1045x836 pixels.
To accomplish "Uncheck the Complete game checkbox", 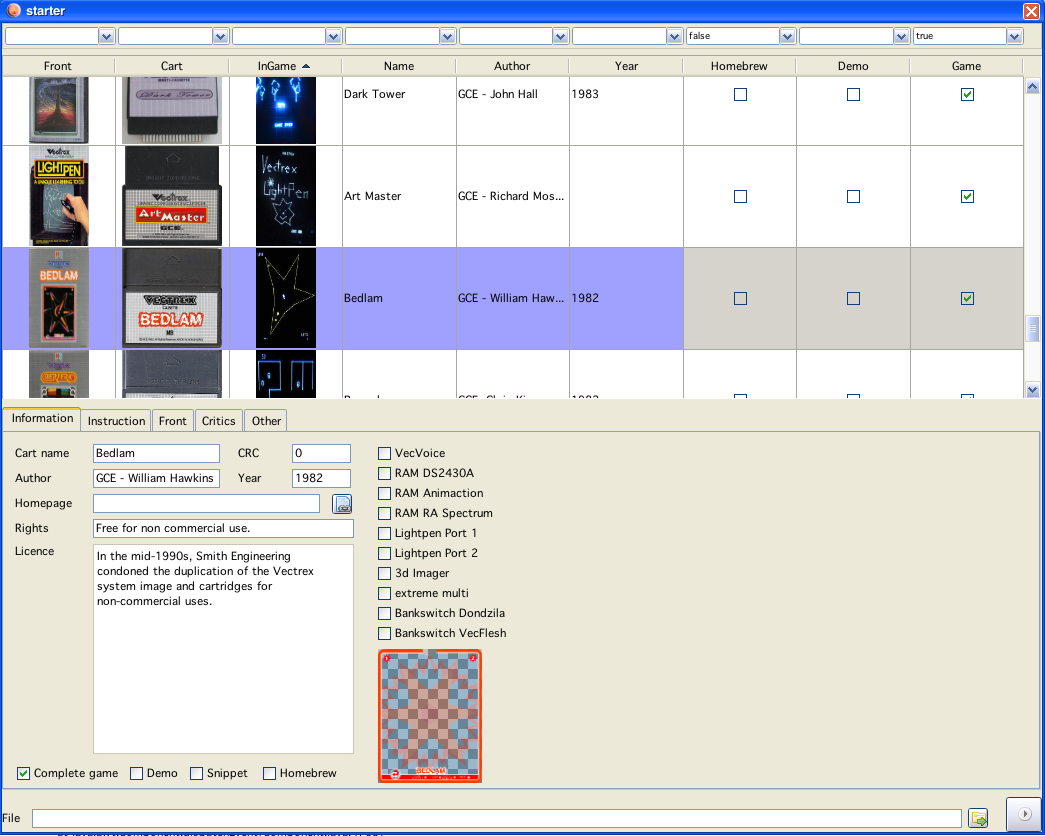I will click(x=24, y=773).
